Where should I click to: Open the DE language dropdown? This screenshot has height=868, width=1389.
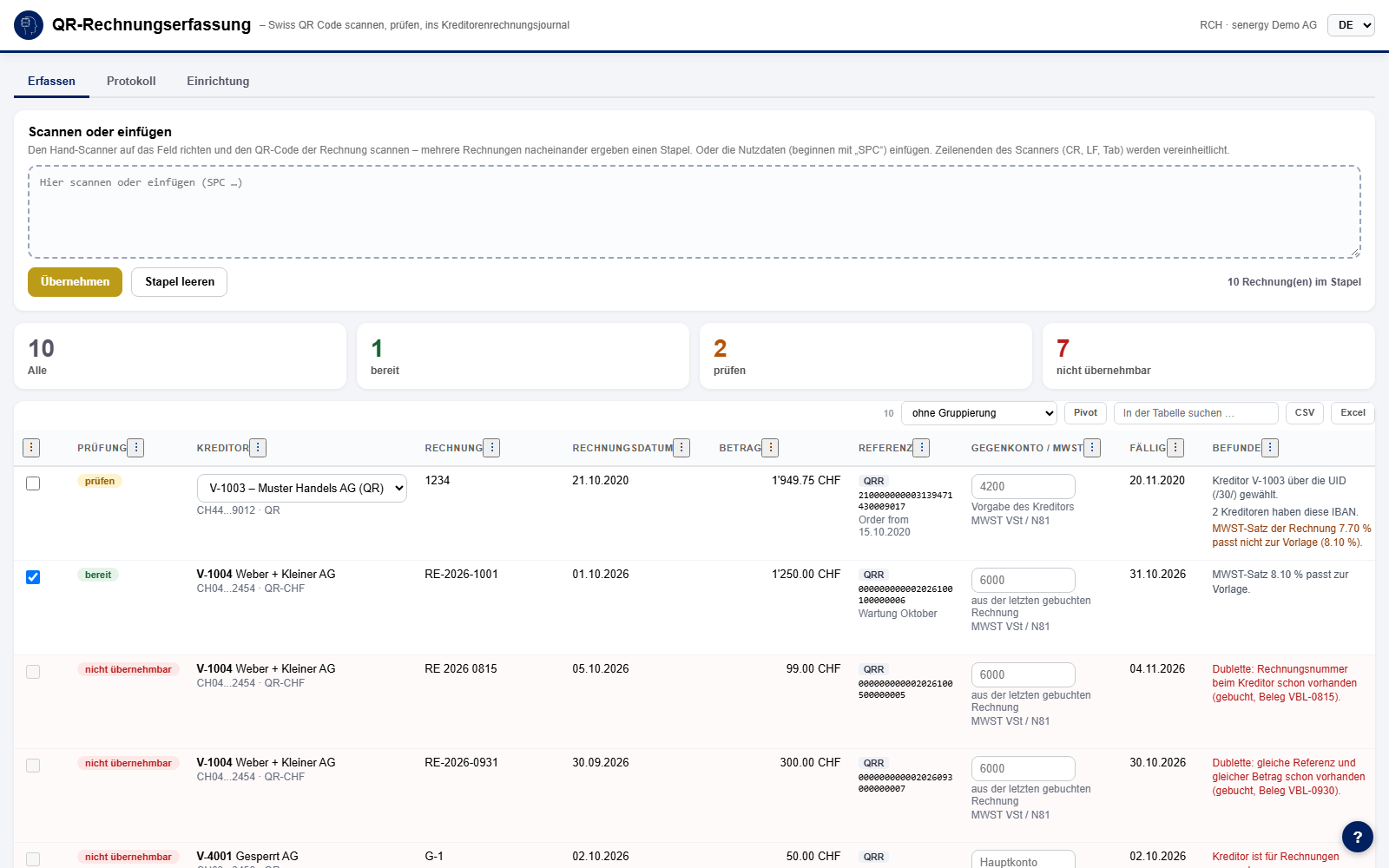click(x=1351, y=25)
